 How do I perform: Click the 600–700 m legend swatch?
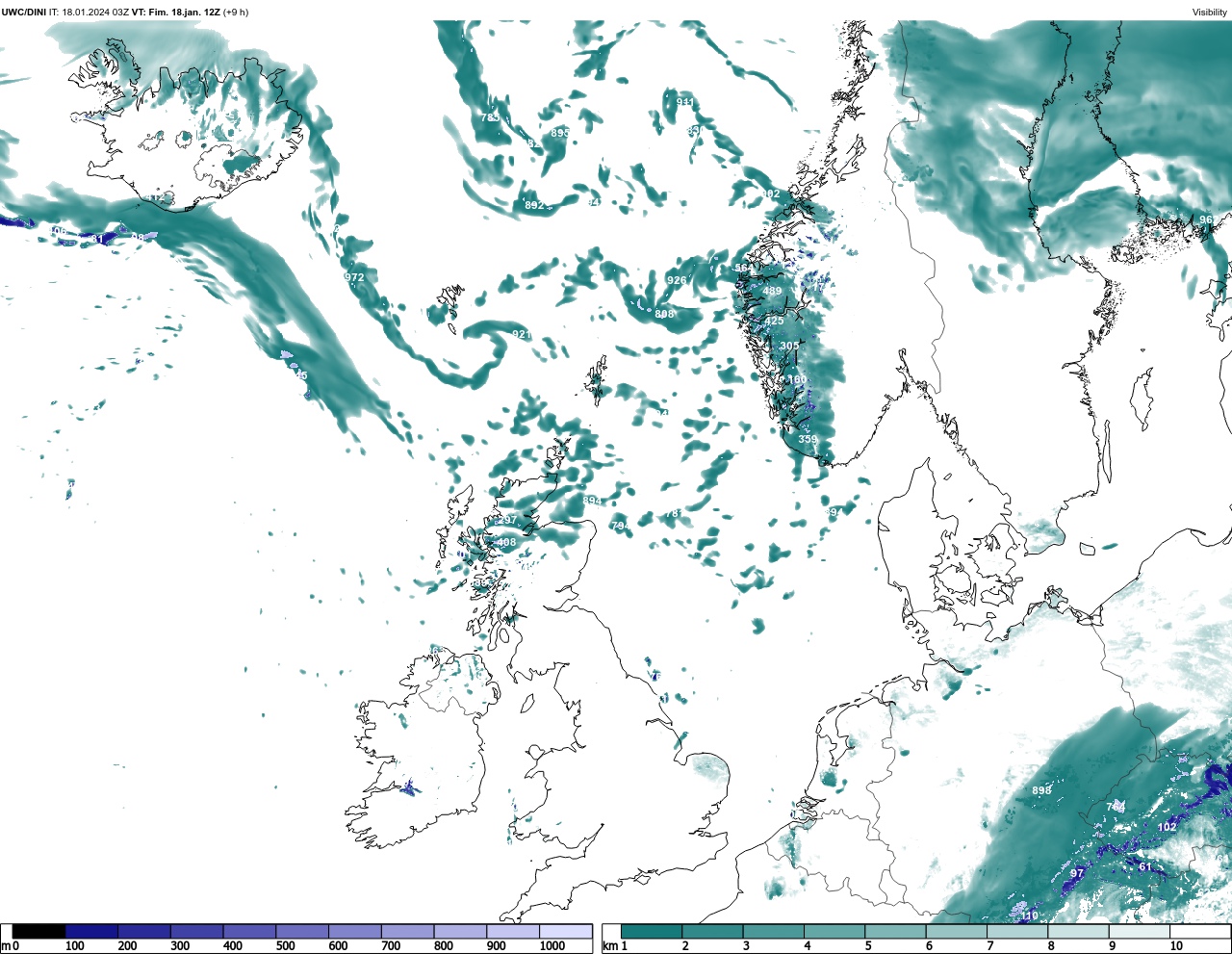(354, 932)
